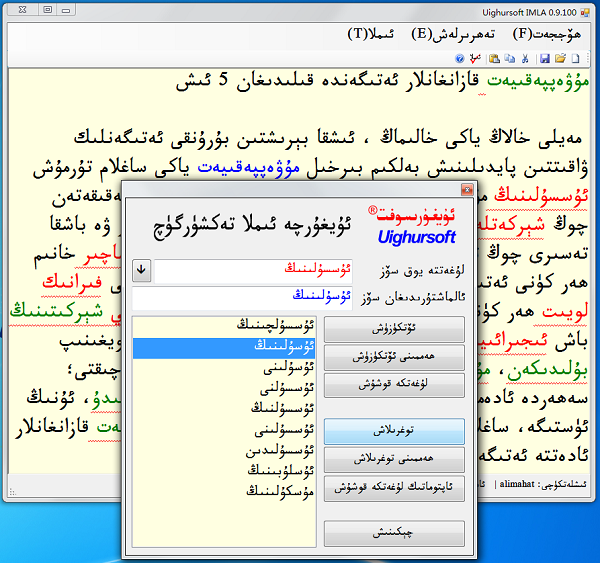This screenshot has width=600, height=563.
Task: Click the green word موۋەپپەقىيەت in the document title
Action: click(x=538, y=82)
